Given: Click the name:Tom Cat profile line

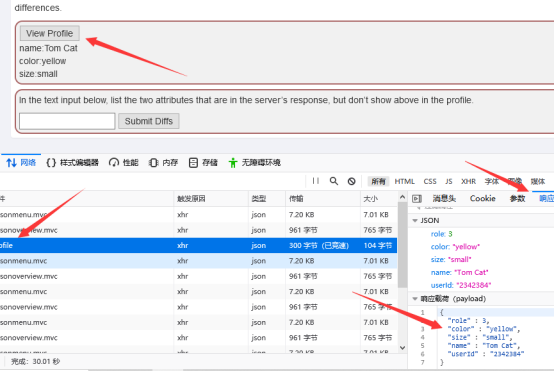Looking at the screenshot, I should (48, 48).
